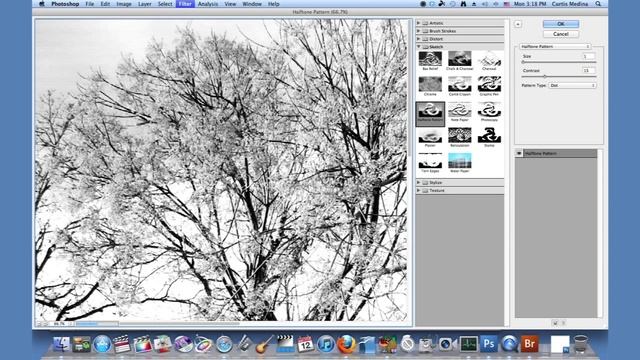
Task: Click the new effect layer icon
Action: [555, 323]
